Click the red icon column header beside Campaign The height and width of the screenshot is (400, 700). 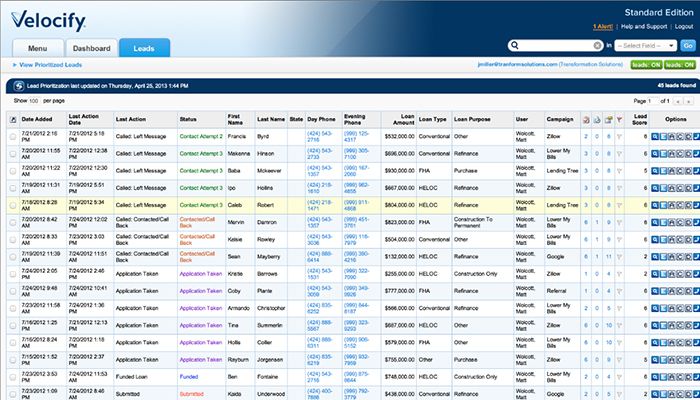[x=586, y=120]
